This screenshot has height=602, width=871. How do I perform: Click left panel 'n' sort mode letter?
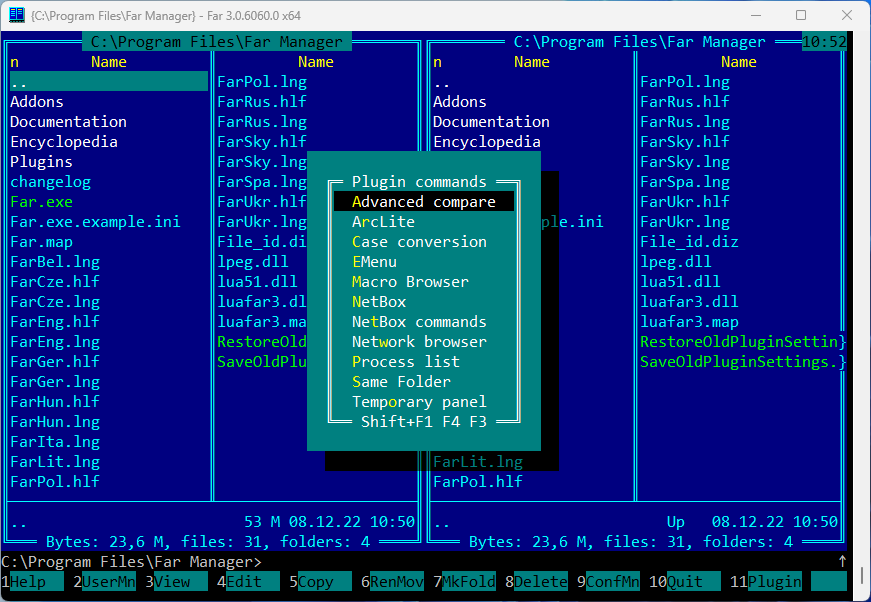[14, 62]
